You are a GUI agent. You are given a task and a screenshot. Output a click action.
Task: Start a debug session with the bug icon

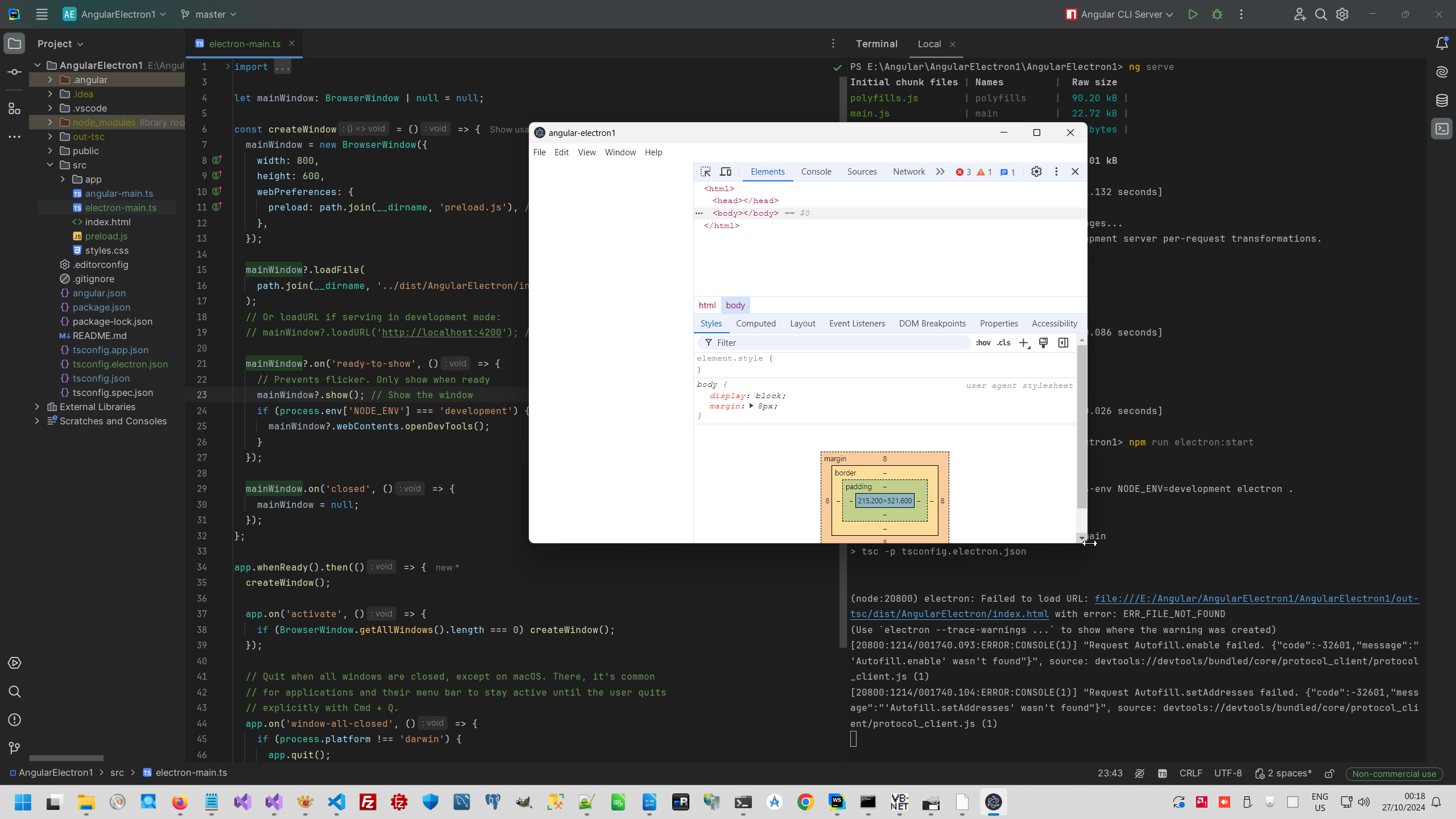click(x=1217, y=14)
